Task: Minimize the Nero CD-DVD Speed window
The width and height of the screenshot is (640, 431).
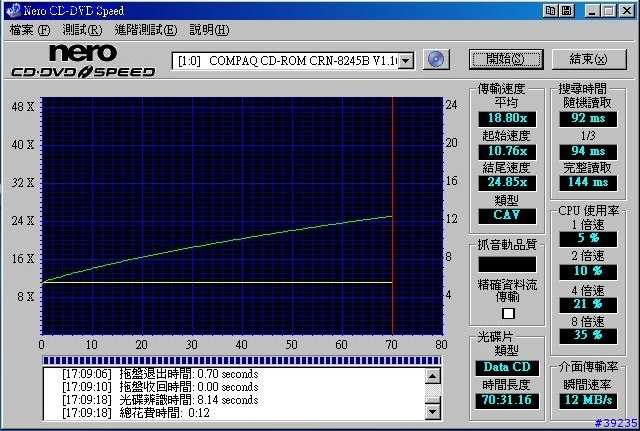Action: tap(592, 11)
